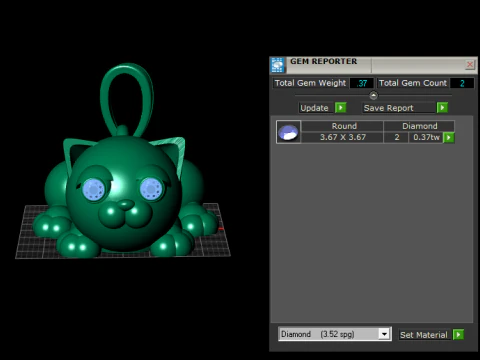Image resolution: width=480 pixels, height=360 pixels.
Task: Click the 3.67 X 3.67 size cell
Action: 342,137
